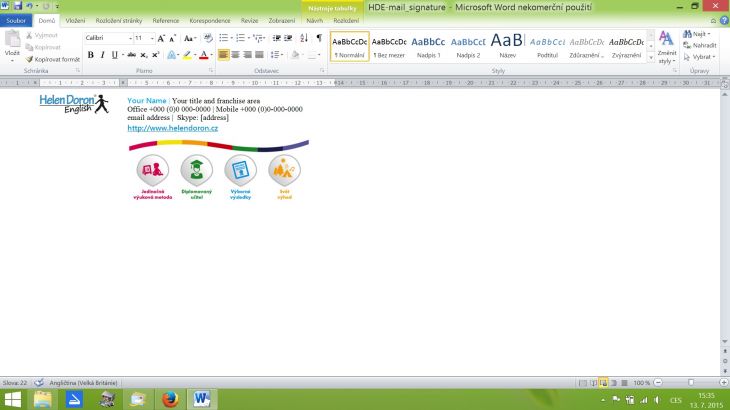Switch to Korespondence tab
The height and width of the screenshot is (410, 730).
[210, 20]
